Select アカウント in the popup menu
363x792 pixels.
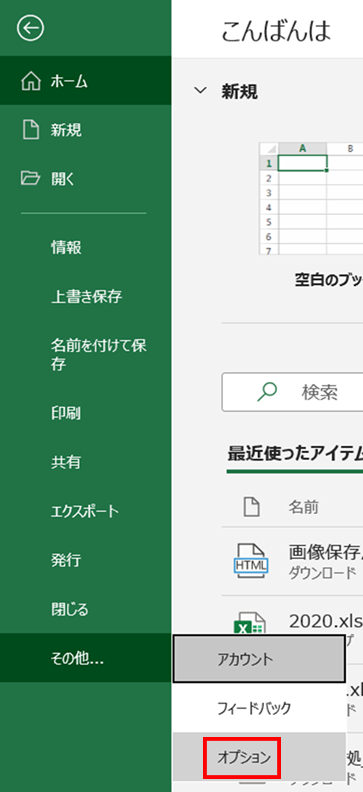[x=259, y=659]
